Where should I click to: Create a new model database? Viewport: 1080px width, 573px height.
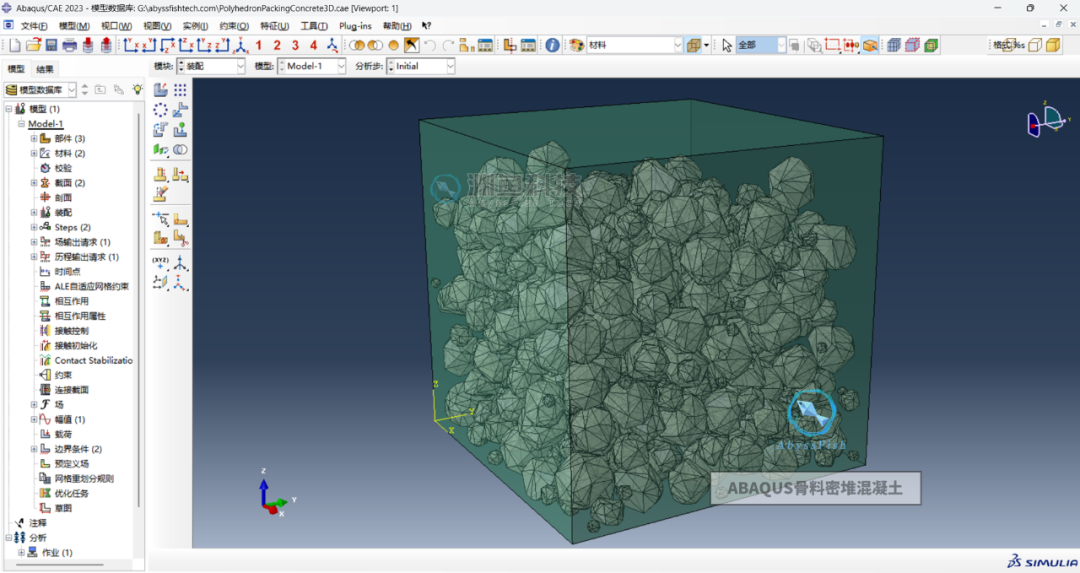click(x=14, y=45)
